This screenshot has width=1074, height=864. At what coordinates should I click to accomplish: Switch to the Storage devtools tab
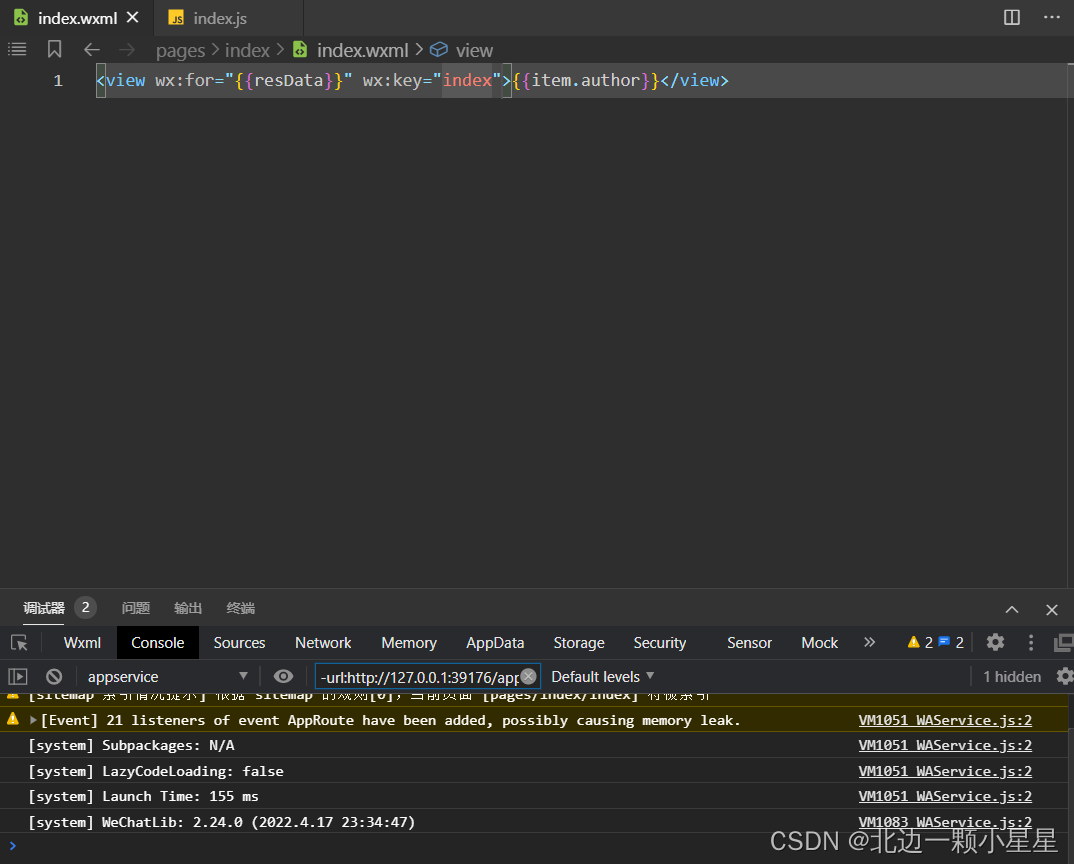coord(579,643)
